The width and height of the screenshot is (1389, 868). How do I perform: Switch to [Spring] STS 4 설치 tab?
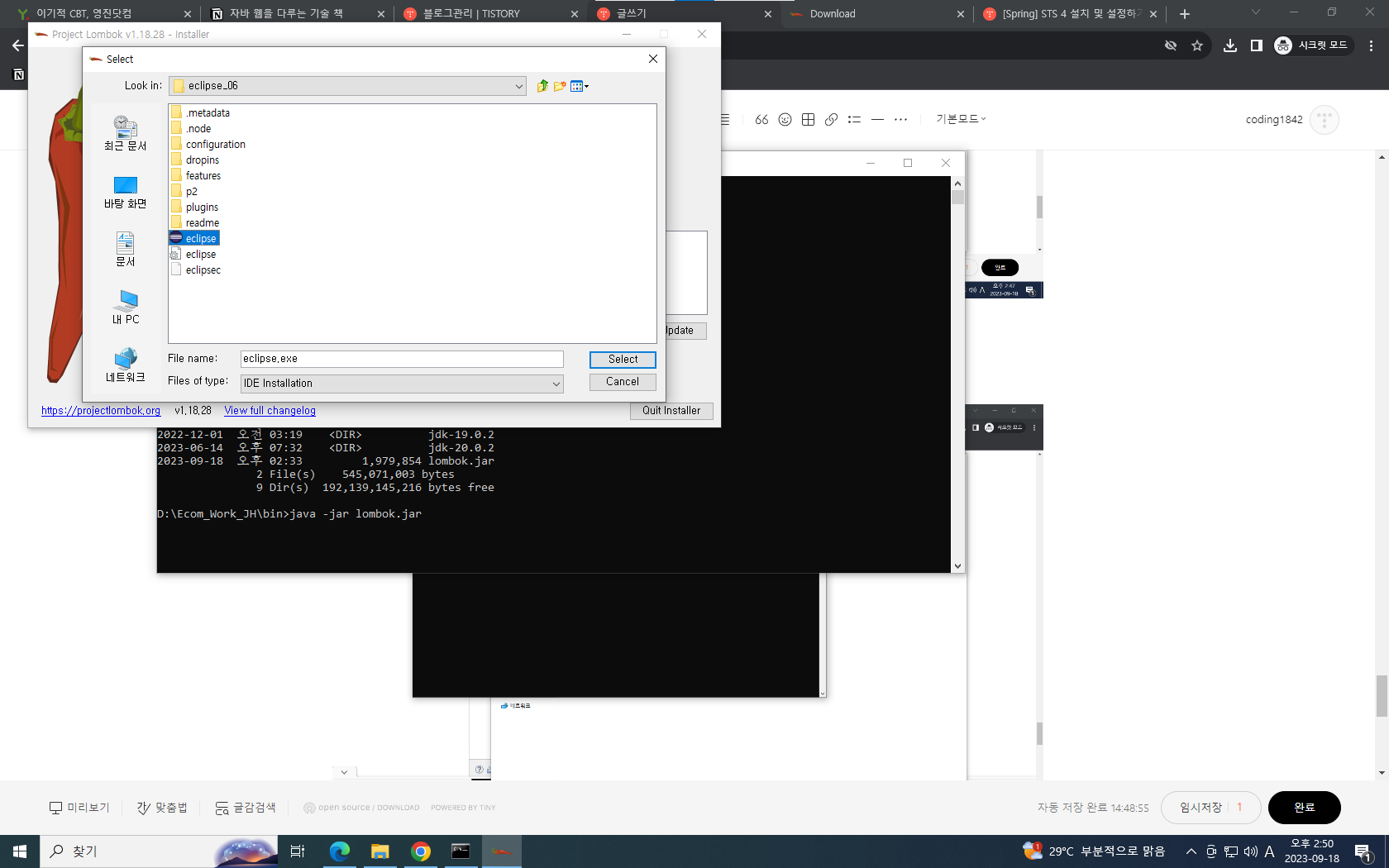pos(1070,14)
